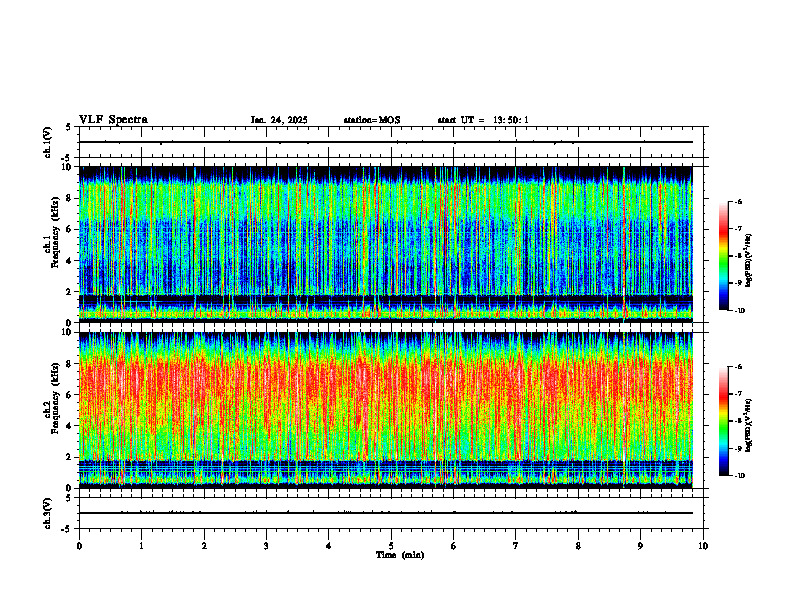Click time axis tick label '0'

pyautogui.click(x=79, y=546)
